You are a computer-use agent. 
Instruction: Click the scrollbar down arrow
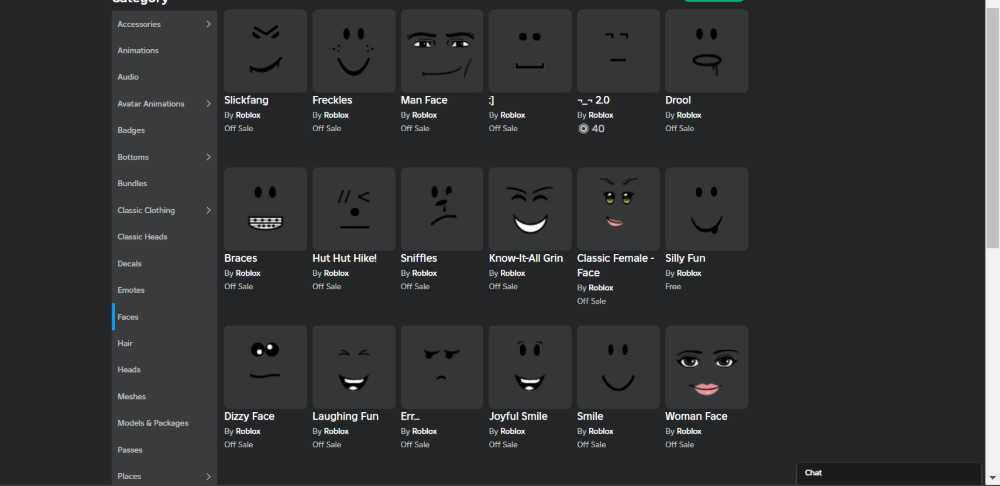click(992, 478)
